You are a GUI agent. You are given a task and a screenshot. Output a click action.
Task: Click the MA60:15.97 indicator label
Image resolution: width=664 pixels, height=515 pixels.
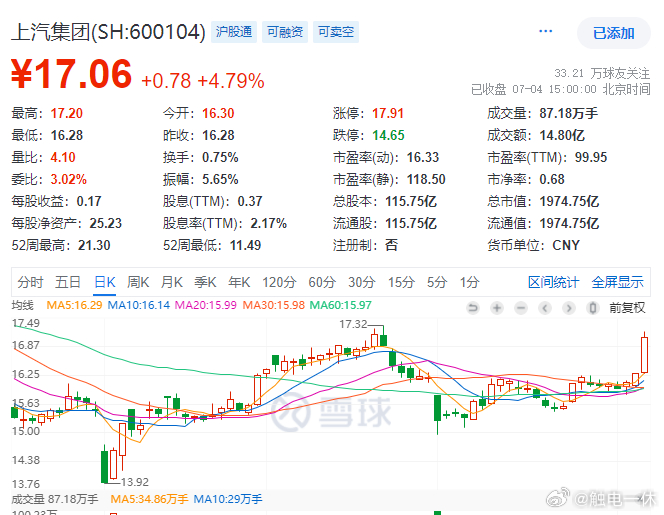[340, 305]
